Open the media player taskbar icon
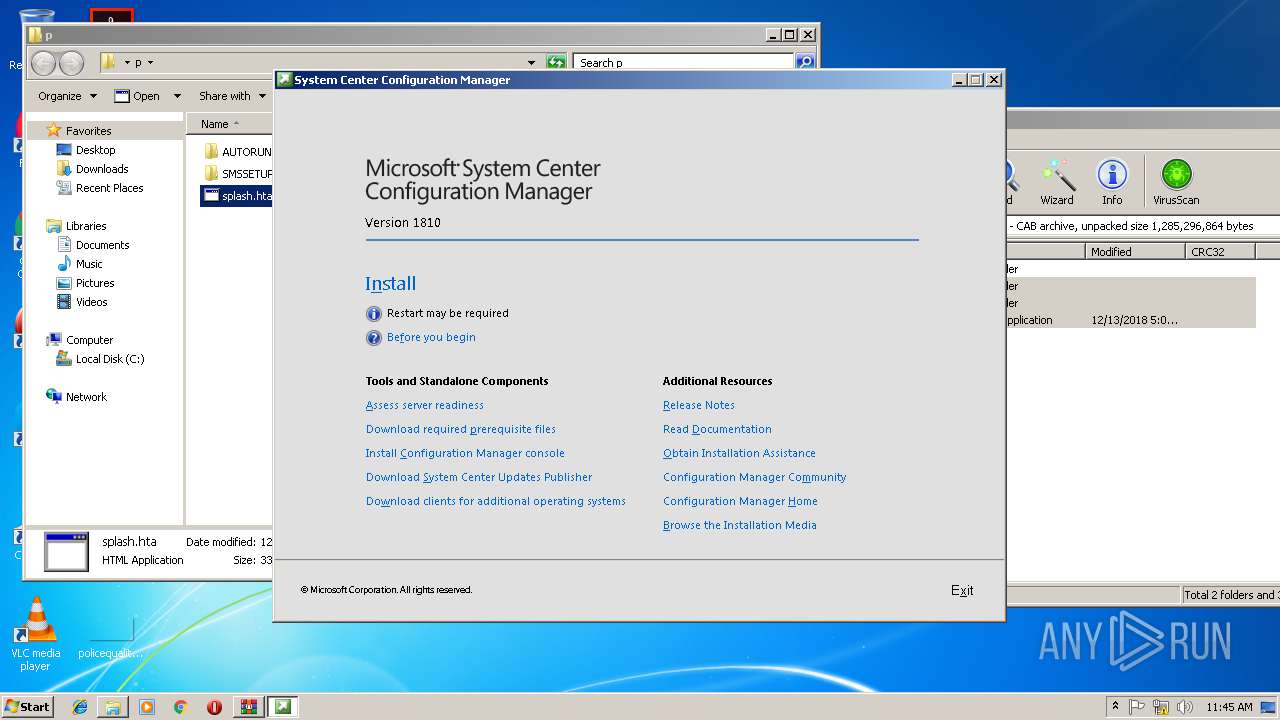Image resolution: width=1280 pixels, height=720 pixels. click(x=147, y=707)
